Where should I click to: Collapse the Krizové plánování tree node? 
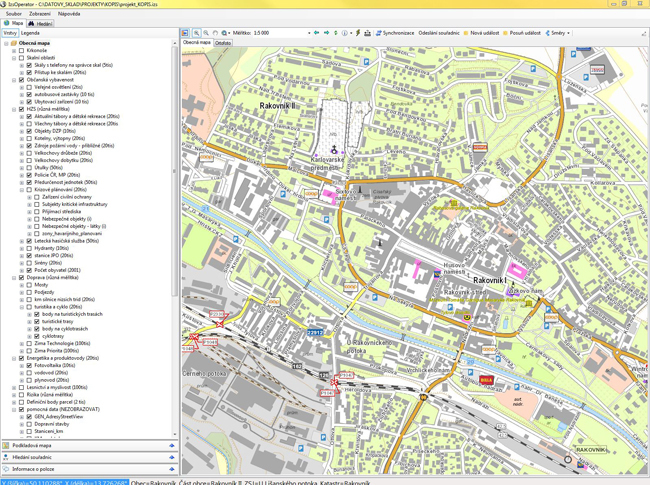point(21,190)
